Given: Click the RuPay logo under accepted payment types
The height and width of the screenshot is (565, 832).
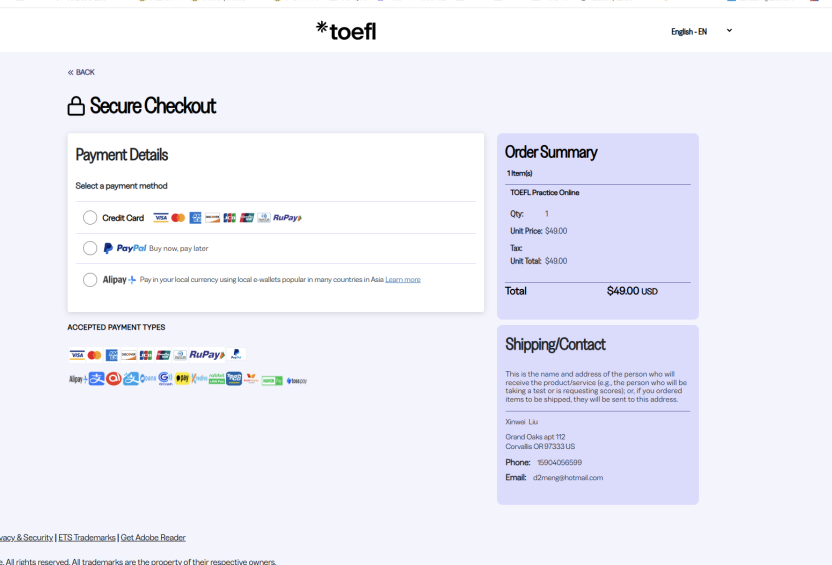Looking at the screenshot, I should click(x=207, y=355).
